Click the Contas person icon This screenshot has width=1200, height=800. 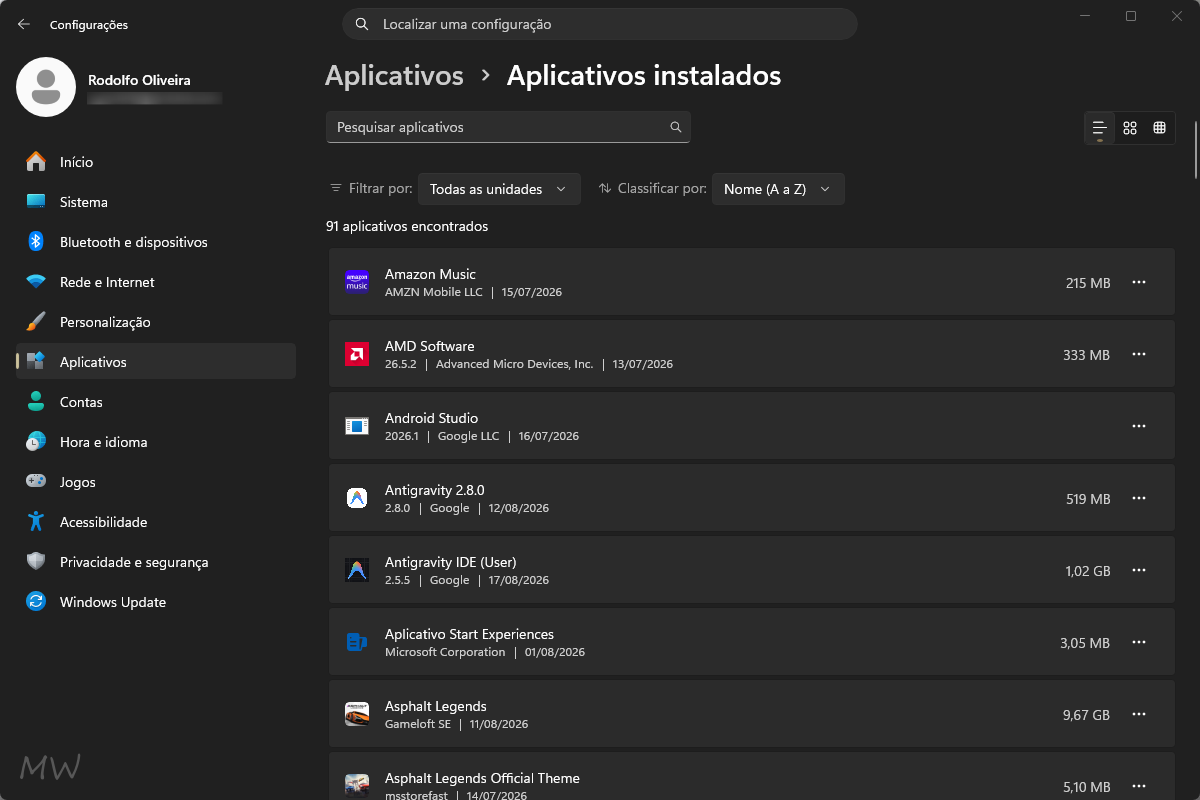(x=36, y=402)
